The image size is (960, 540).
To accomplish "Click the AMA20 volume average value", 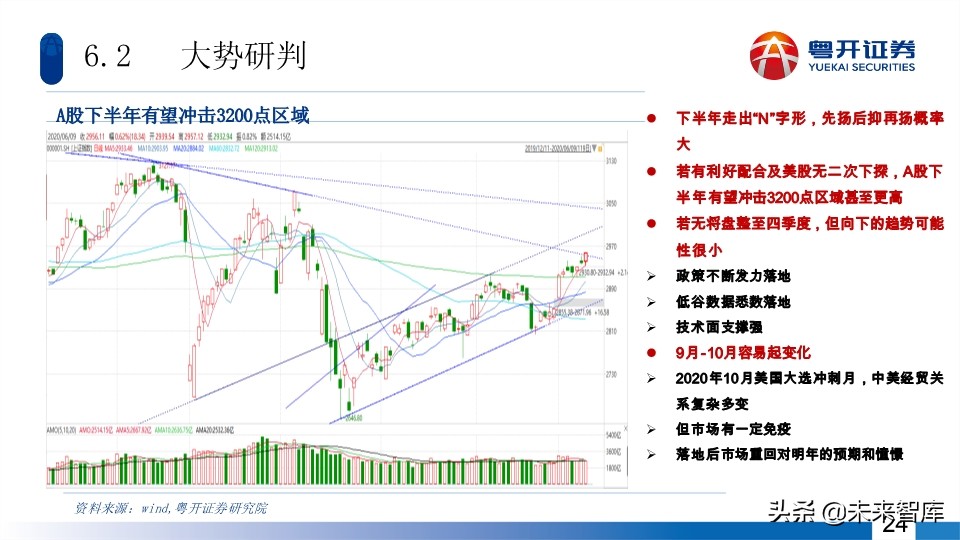I will (215, 430).
